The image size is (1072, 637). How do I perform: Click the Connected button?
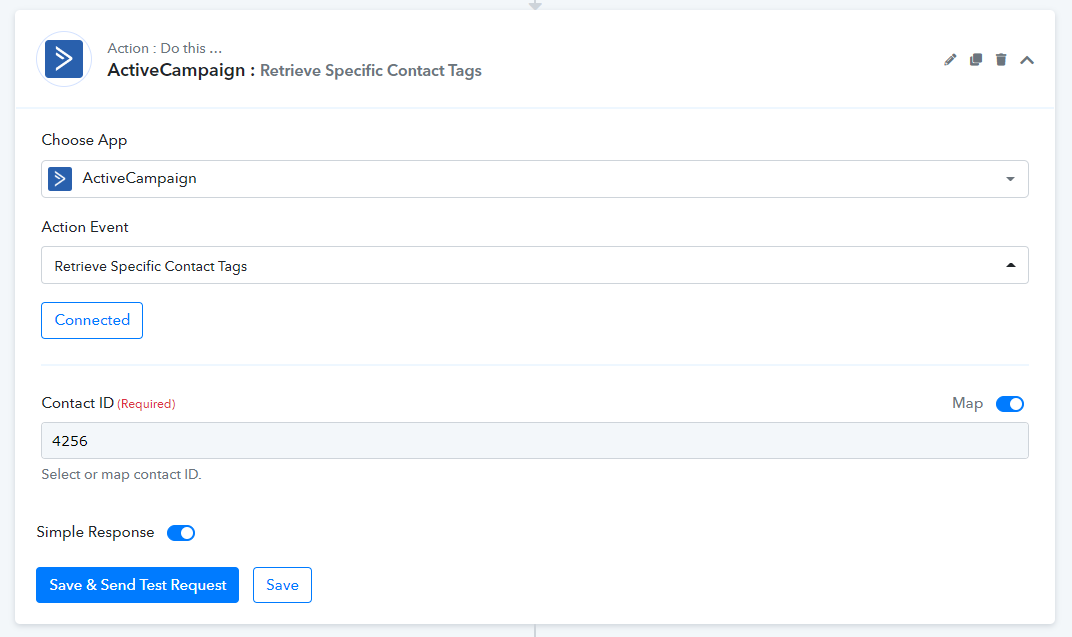click(92, 321)
